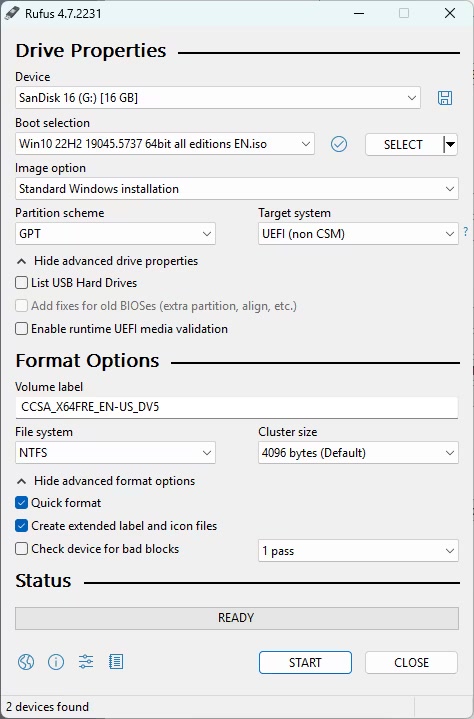
Task: Show About info icon
Action: click(x=56, y=662)
